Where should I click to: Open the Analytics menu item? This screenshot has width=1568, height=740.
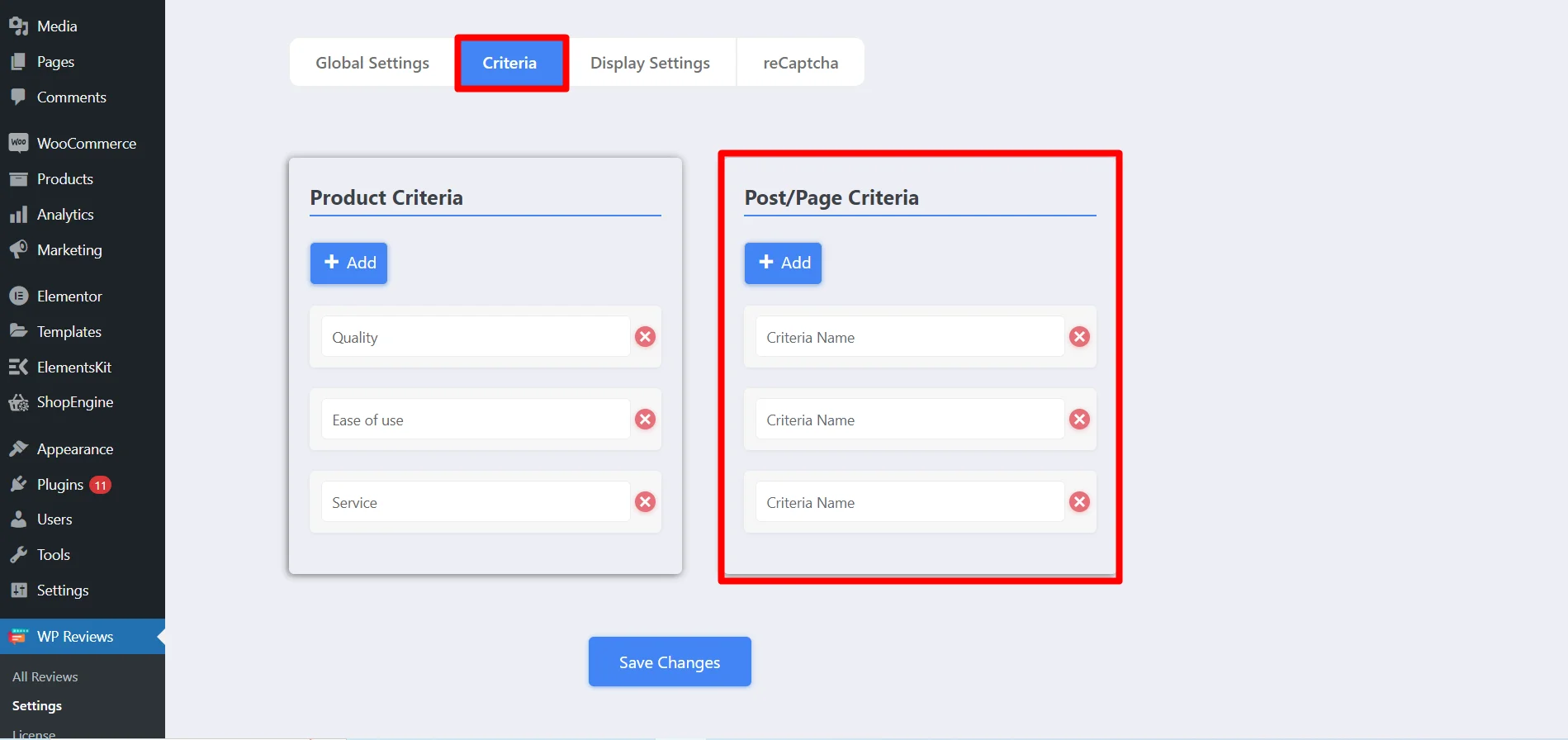click(83, 215)
